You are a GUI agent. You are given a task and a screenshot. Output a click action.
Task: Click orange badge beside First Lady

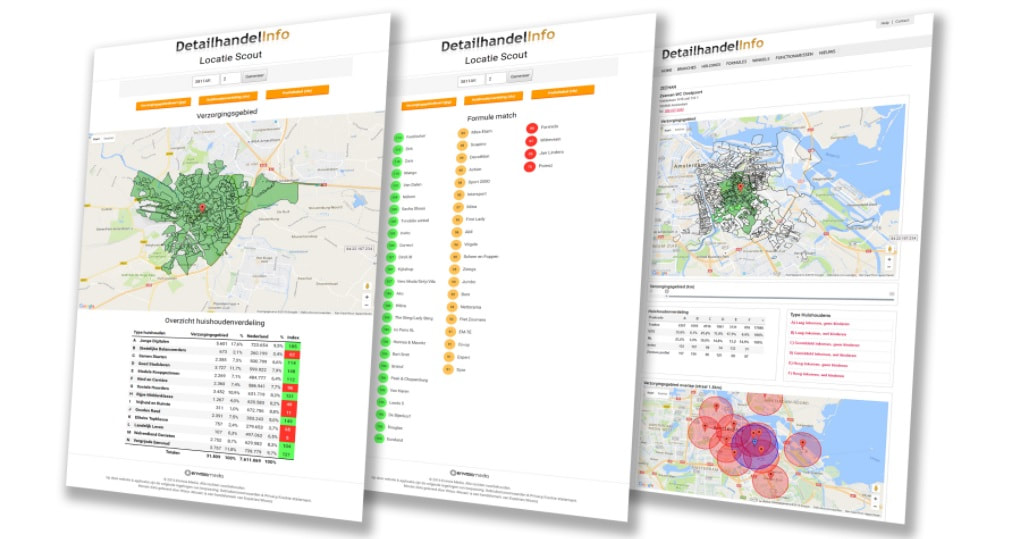tap(457, 220)
